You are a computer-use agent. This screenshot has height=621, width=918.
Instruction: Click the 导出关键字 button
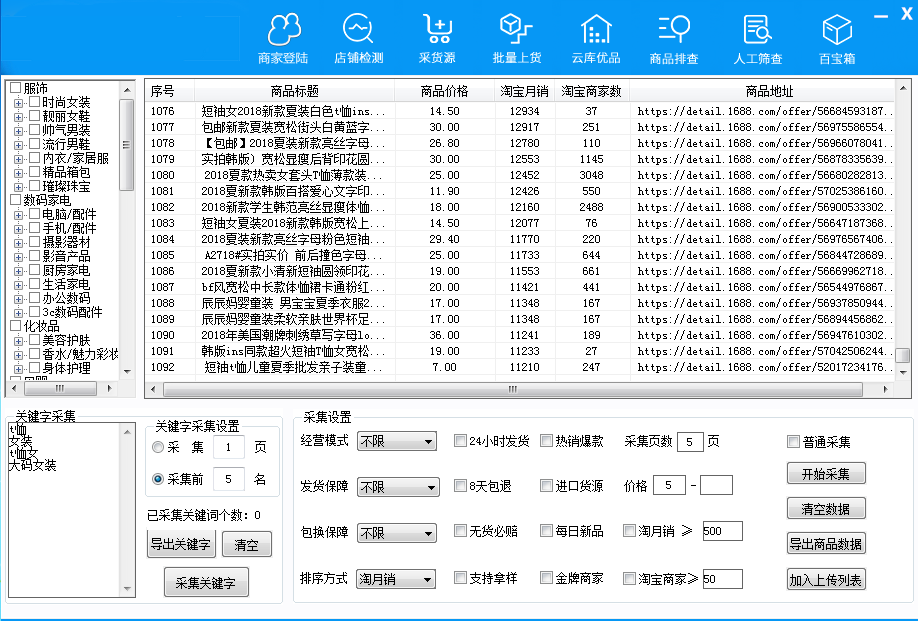point(180,544)
